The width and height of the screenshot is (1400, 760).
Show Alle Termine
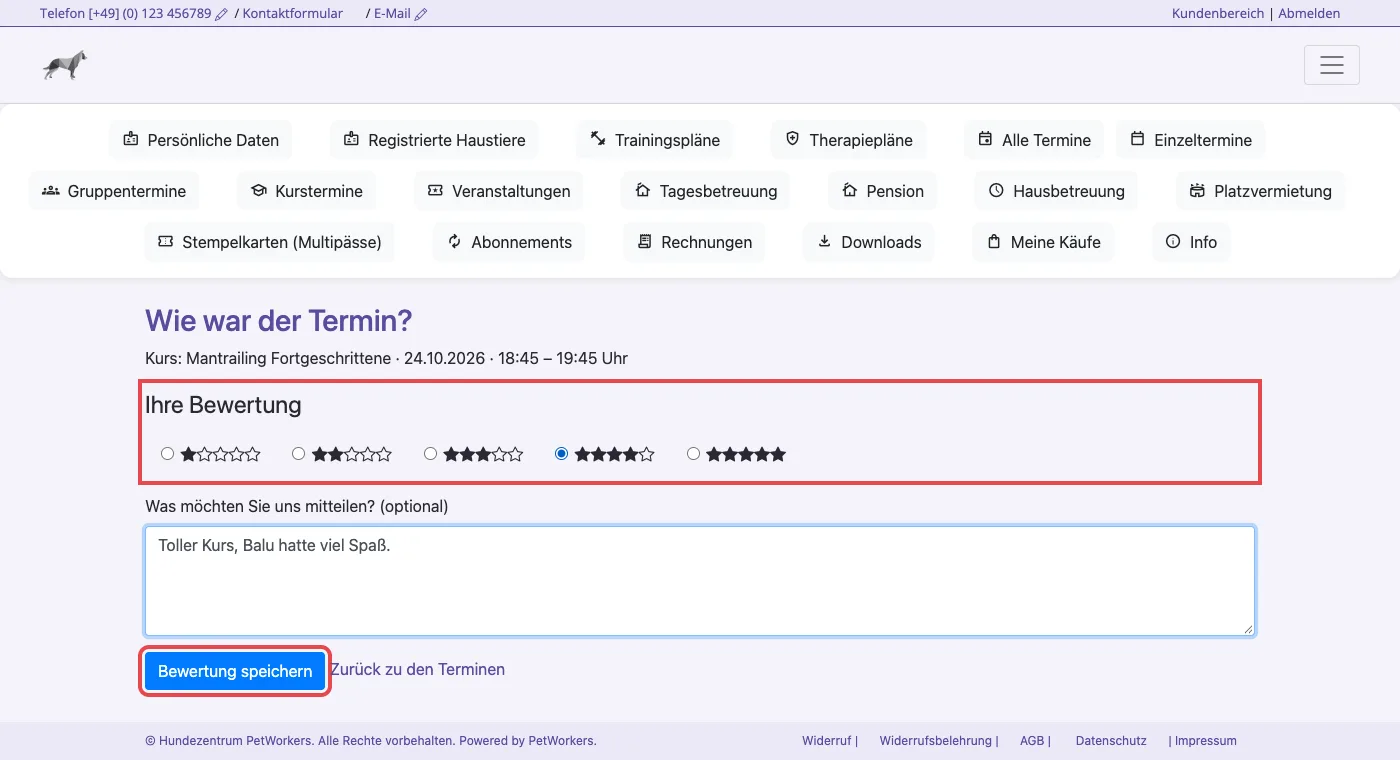click(x=1034, y=140)
